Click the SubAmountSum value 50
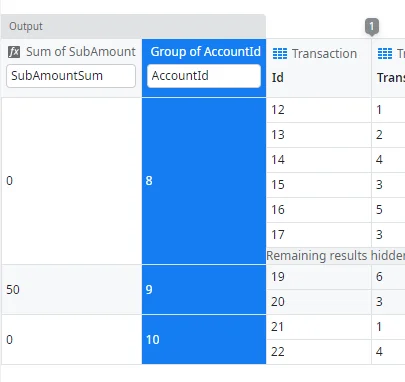The height and width of the screenshot is (382, 405). point(72,290)
